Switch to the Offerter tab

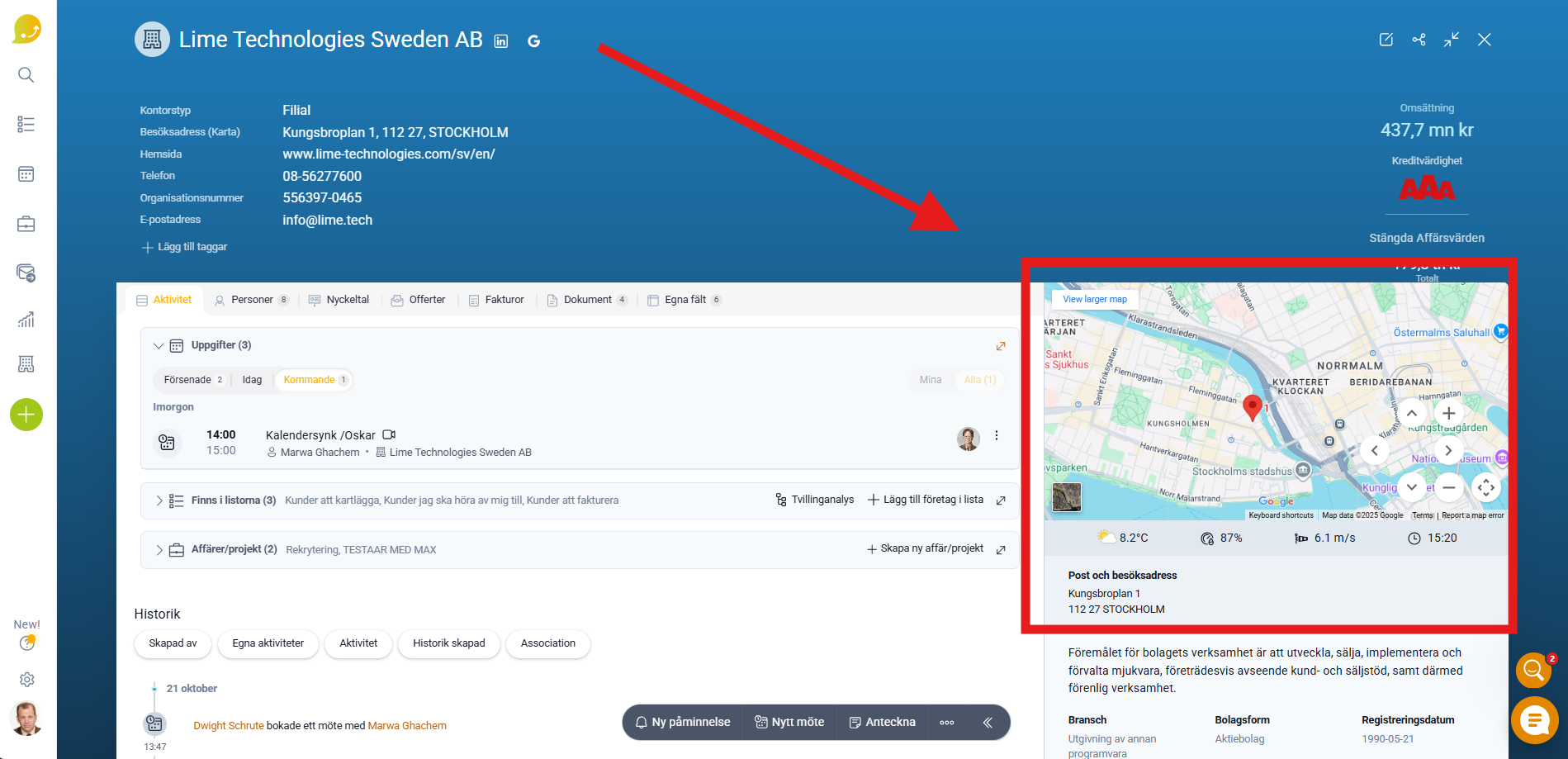tap(418, 300)
